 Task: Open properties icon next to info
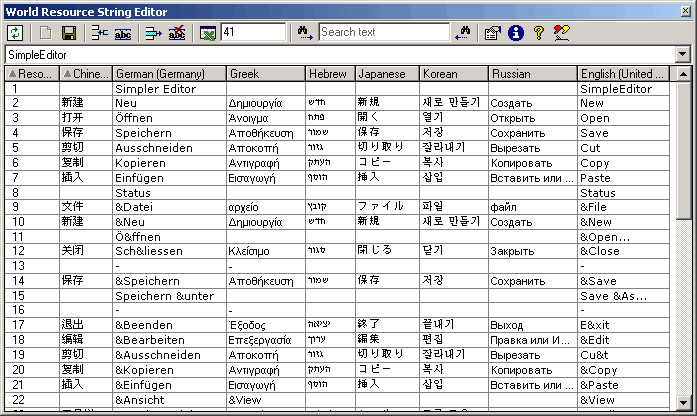[x=492, y=32]
